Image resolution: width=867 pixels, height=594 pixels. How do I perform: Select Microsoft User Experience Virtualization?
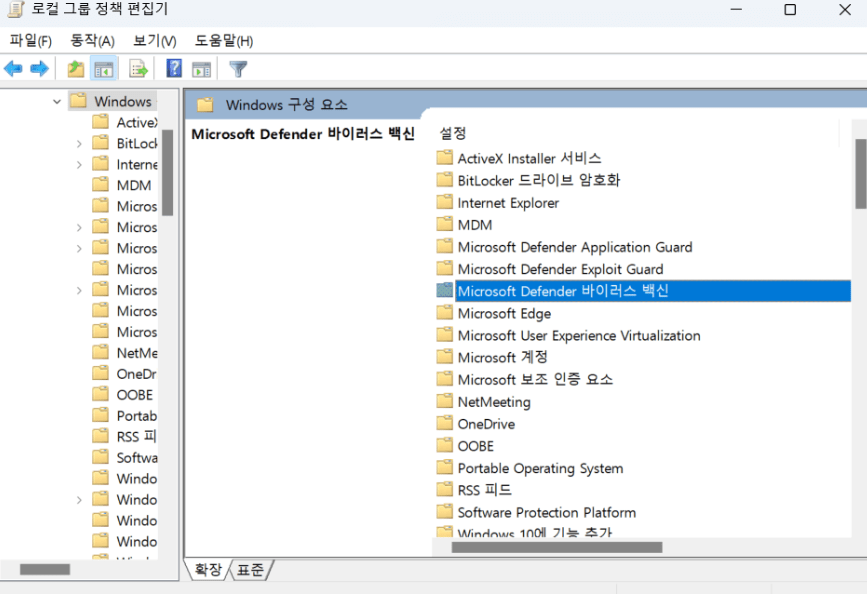pos(579,335)
